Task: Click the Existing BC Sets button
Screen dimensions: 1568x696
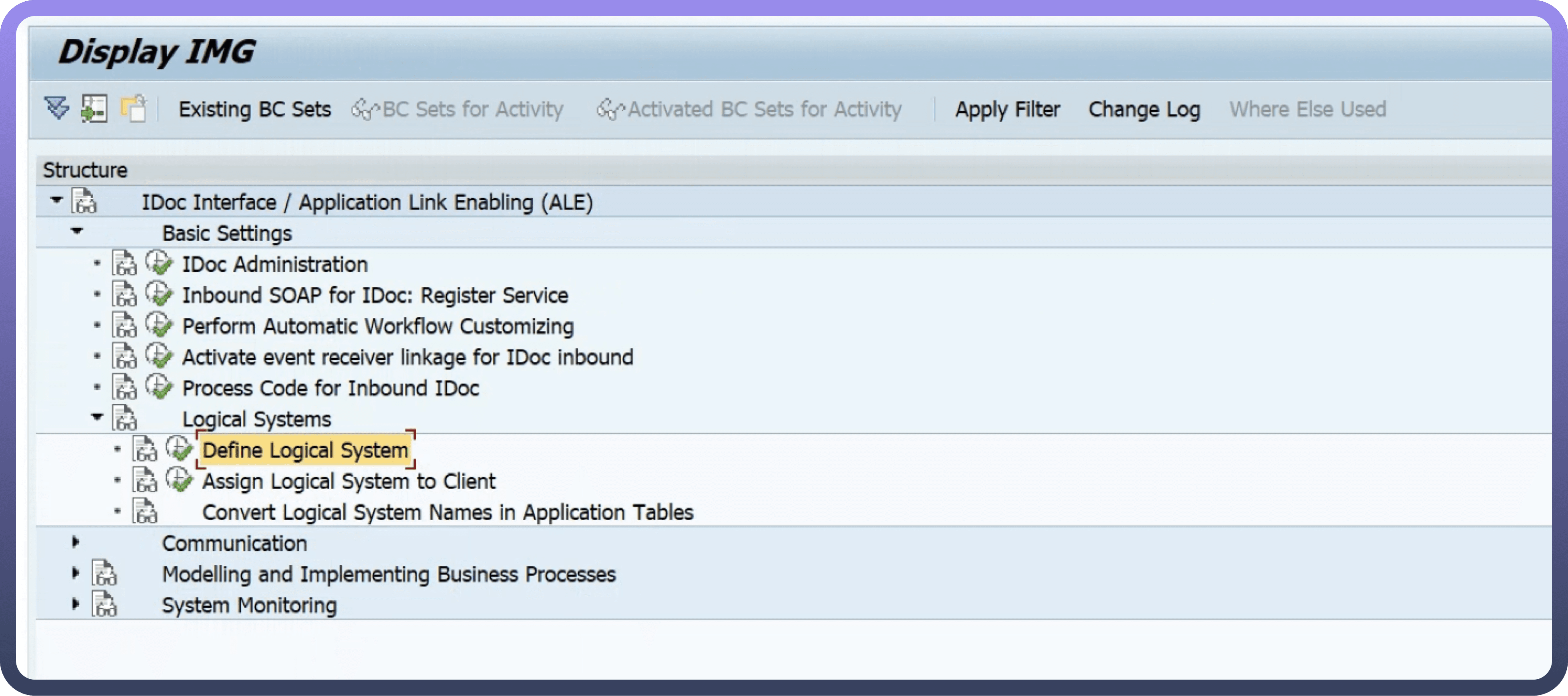Action: (254, 109)
